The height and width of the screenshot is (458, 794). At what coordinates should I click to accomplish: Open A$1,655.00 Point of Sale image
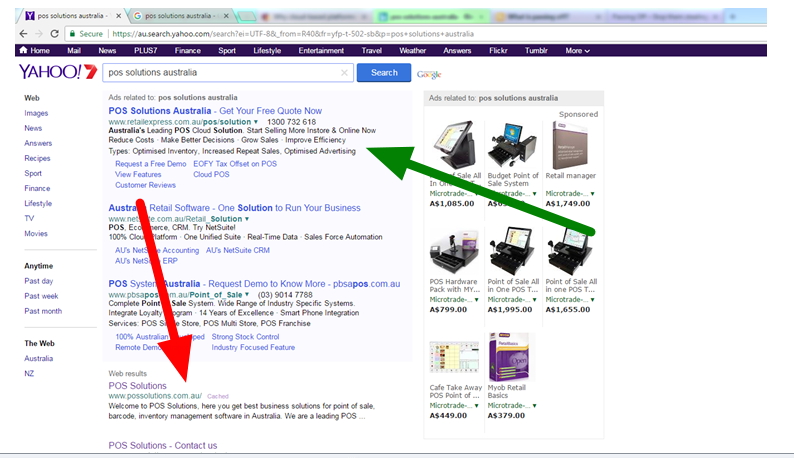click(570, 252)
